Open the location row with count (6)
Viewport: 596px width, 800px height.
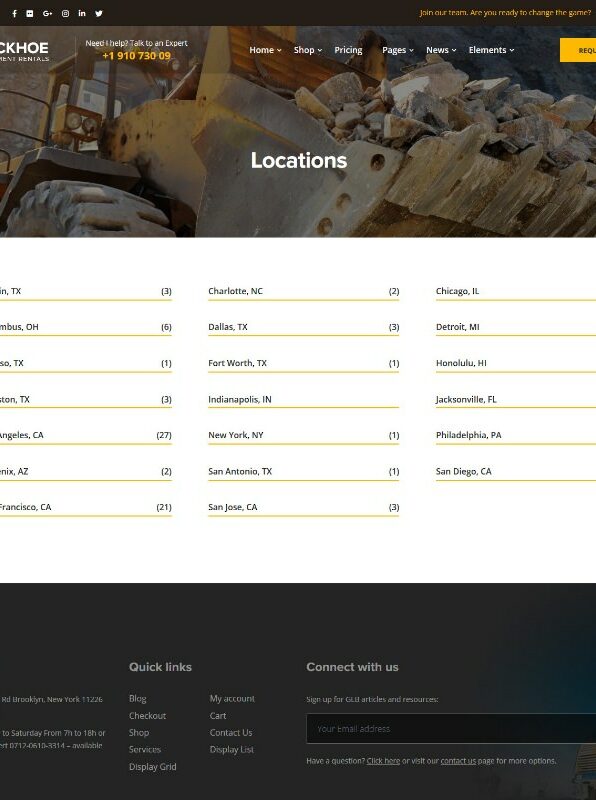click(x=86, y=327)
